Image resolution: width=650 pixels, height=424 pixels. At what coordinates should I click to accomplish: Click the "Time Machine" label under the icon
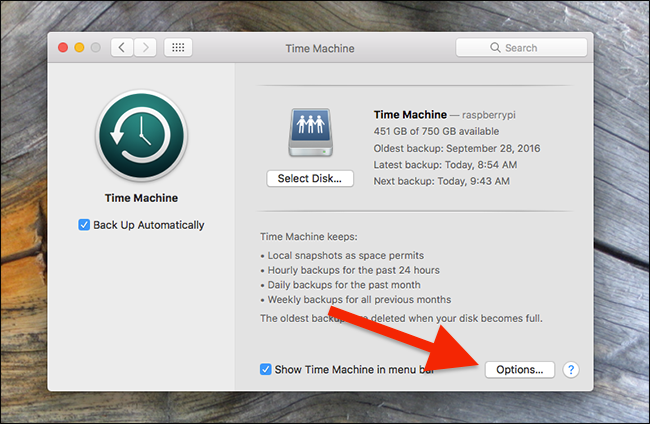tap(141, 198)
